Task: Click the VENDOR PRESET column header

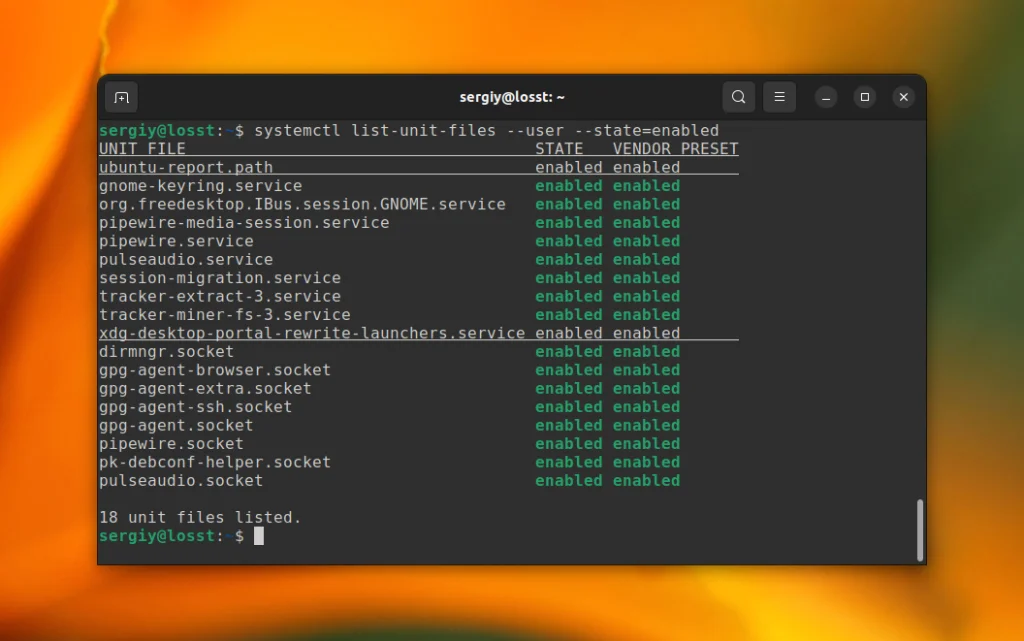Action: [x=675, y=149]
